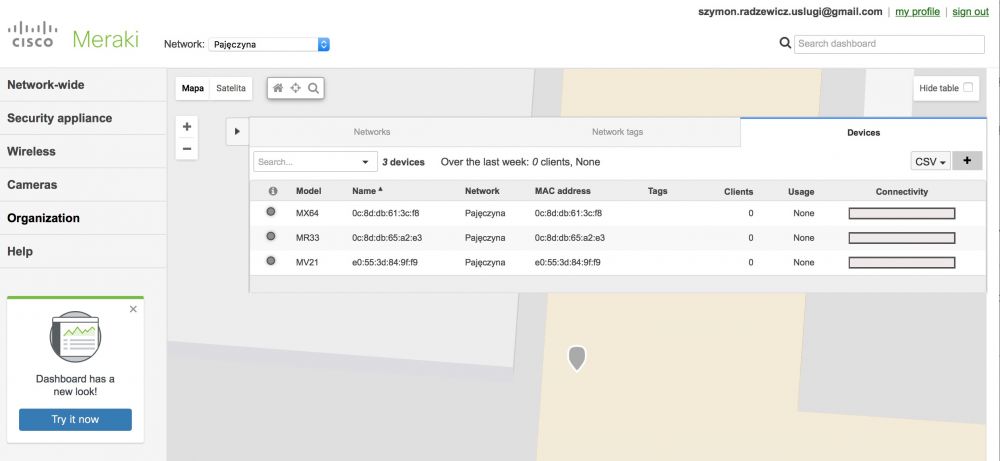The height and width of the screenshot is (461, 1000).
Task: Open the Cameras menu
Action: click(83, 184)
